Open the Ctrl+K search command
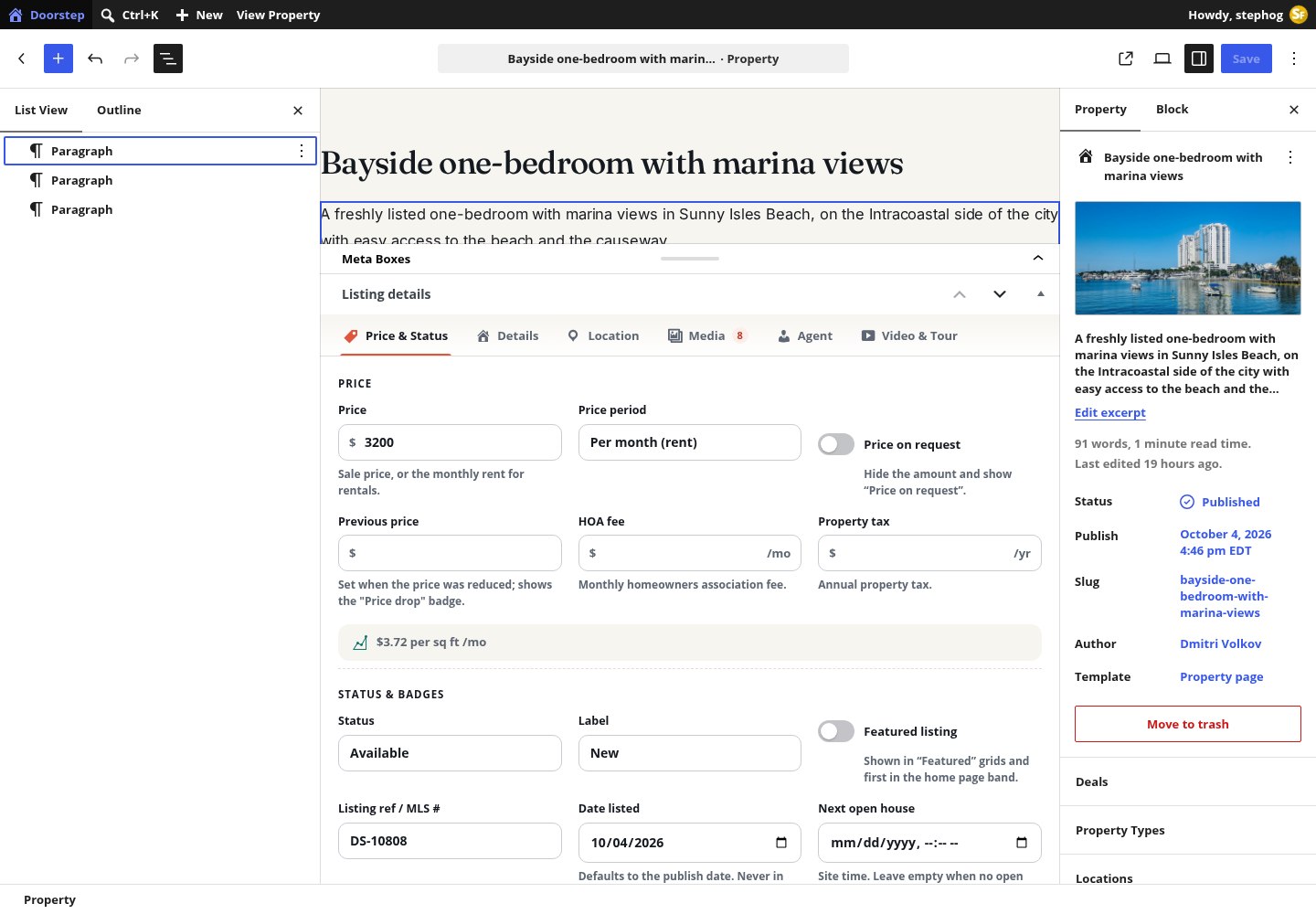The height and width of the screenshot is (914, 1316). pyautogui.click(x=130, y=15)
